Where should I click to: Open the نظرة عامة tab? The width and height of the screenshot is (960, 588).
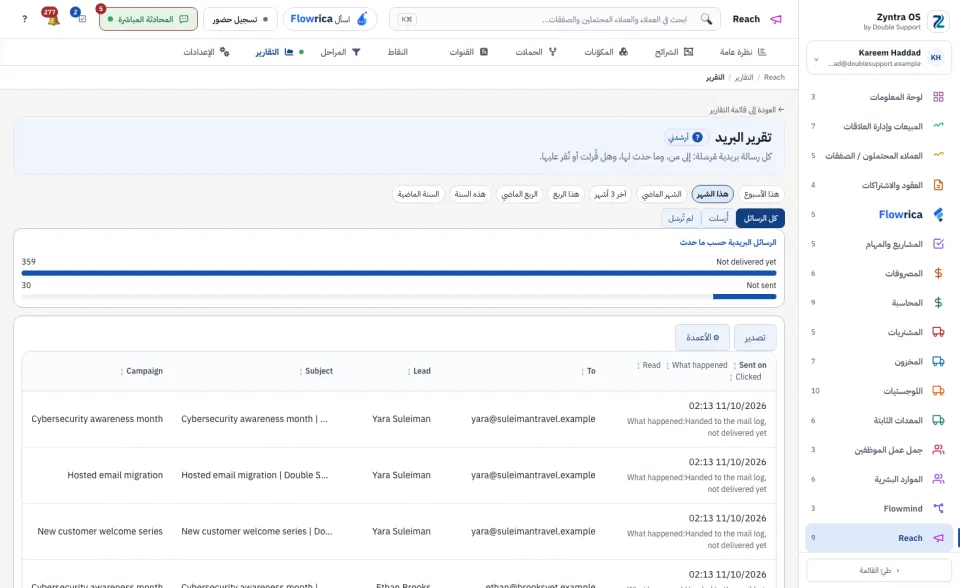[743, 52]
